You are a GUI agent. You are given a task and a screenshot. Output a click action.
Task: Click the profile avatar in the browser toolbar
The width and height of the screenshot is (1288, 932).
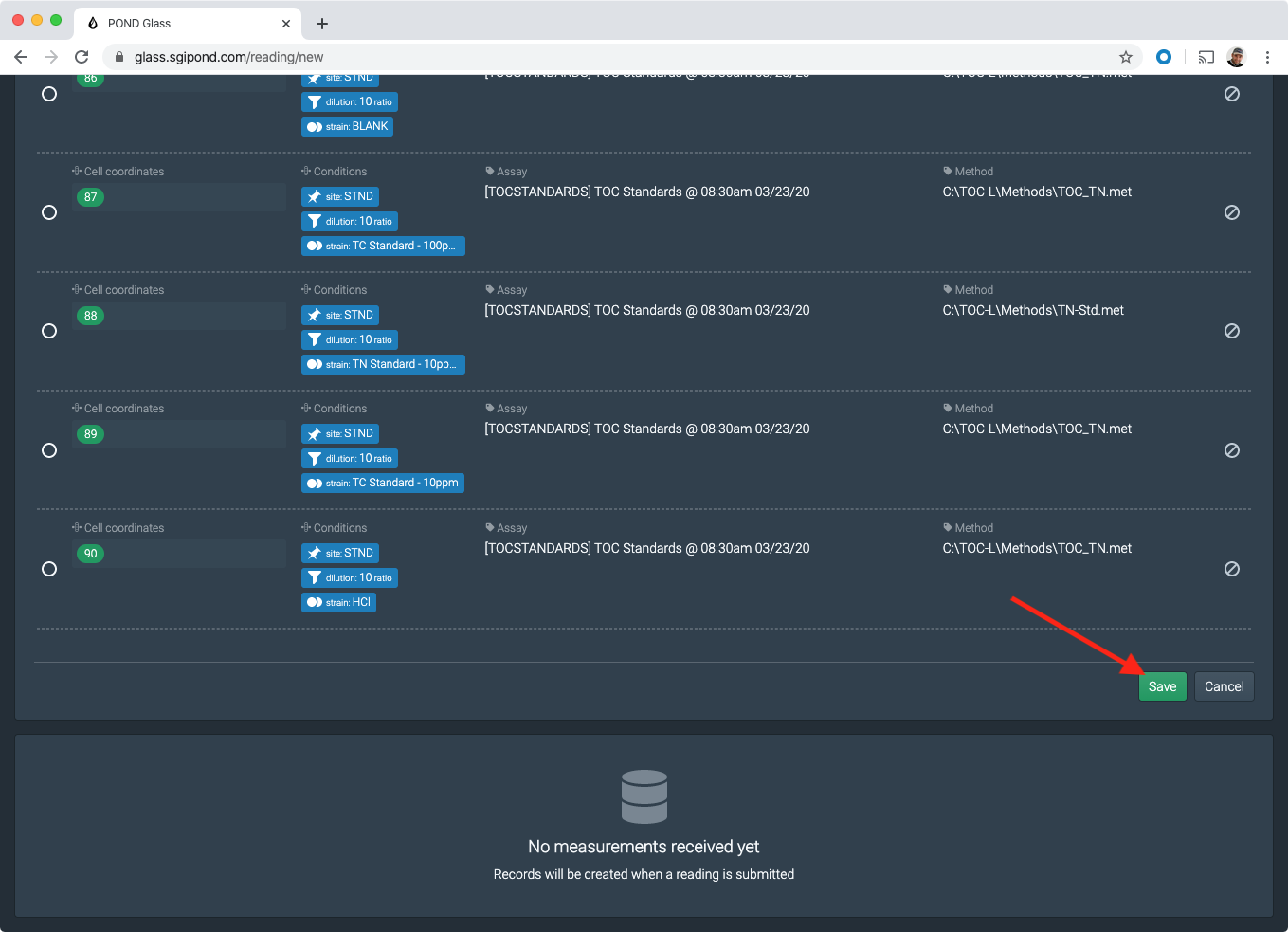point(1237,57)
